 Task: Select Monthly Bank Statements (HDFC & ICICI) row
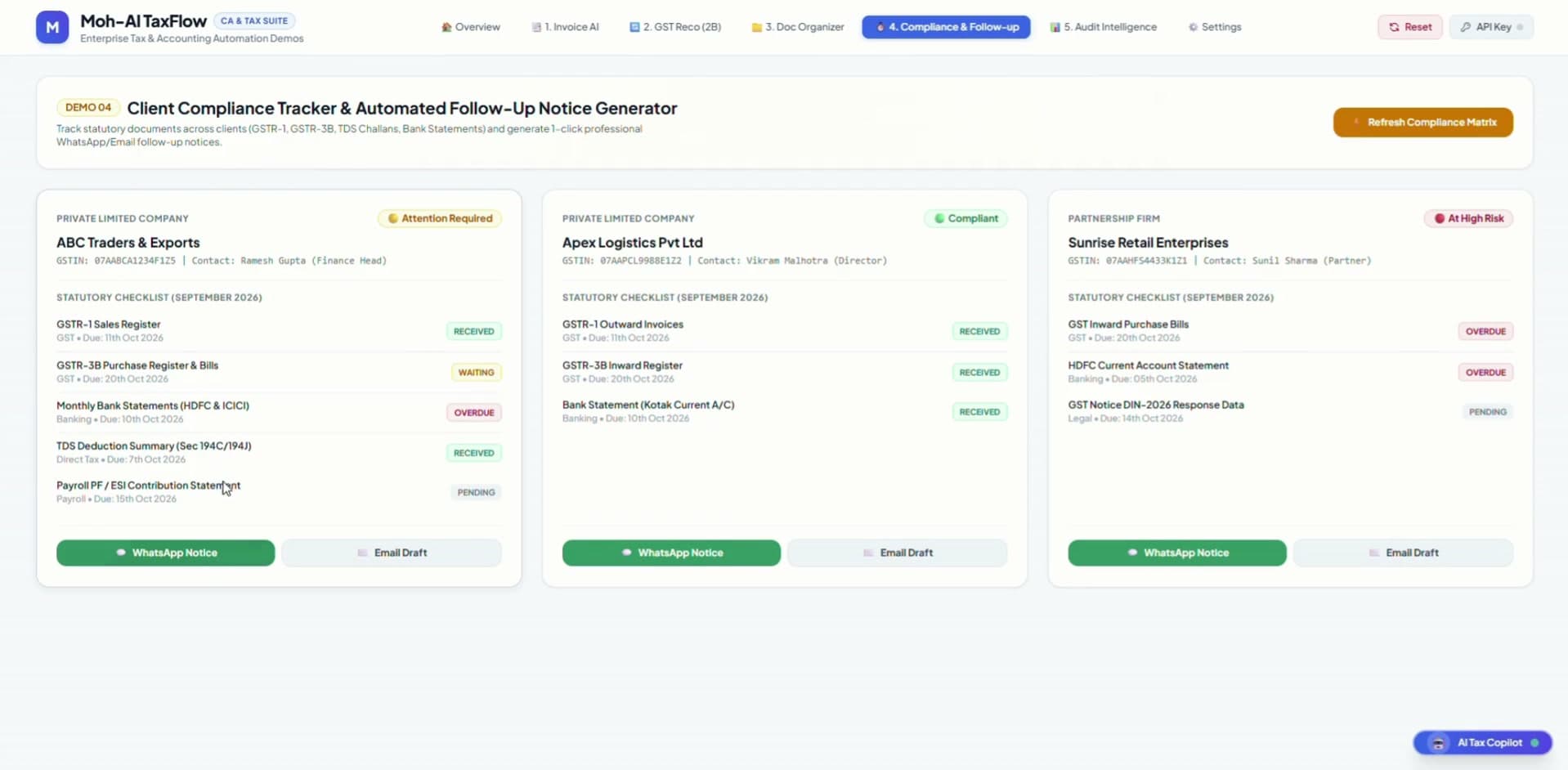click(279, 412)
